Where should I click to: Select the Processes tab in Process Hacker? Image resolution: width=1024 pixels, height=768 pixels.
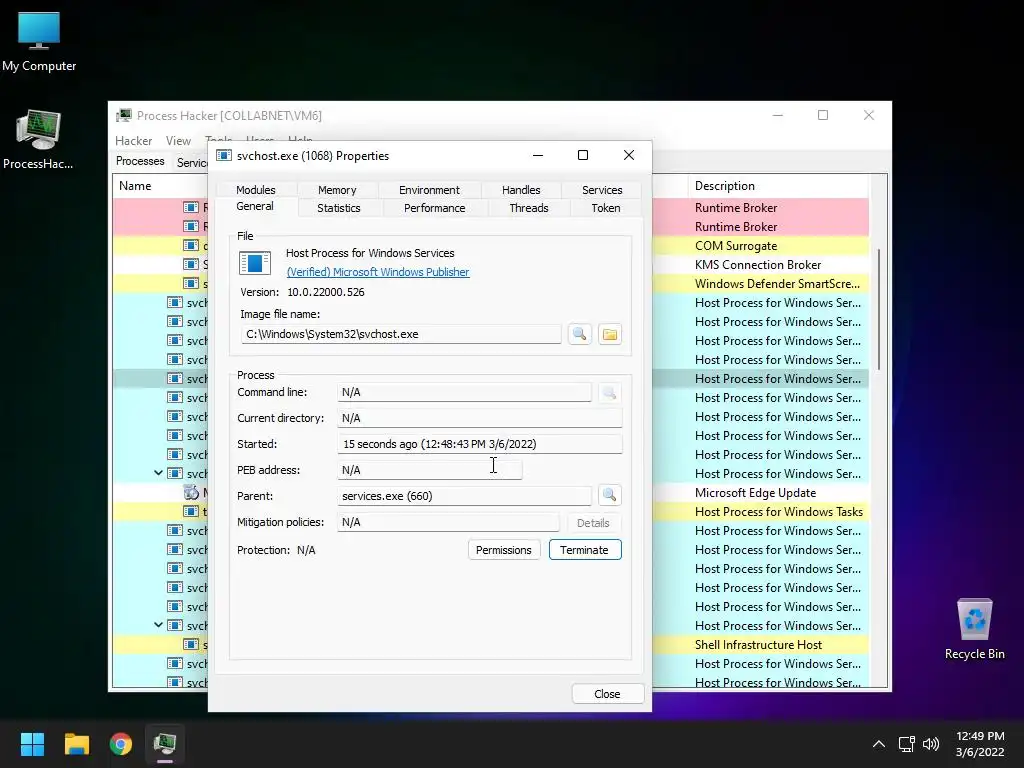tap(140, 161)
